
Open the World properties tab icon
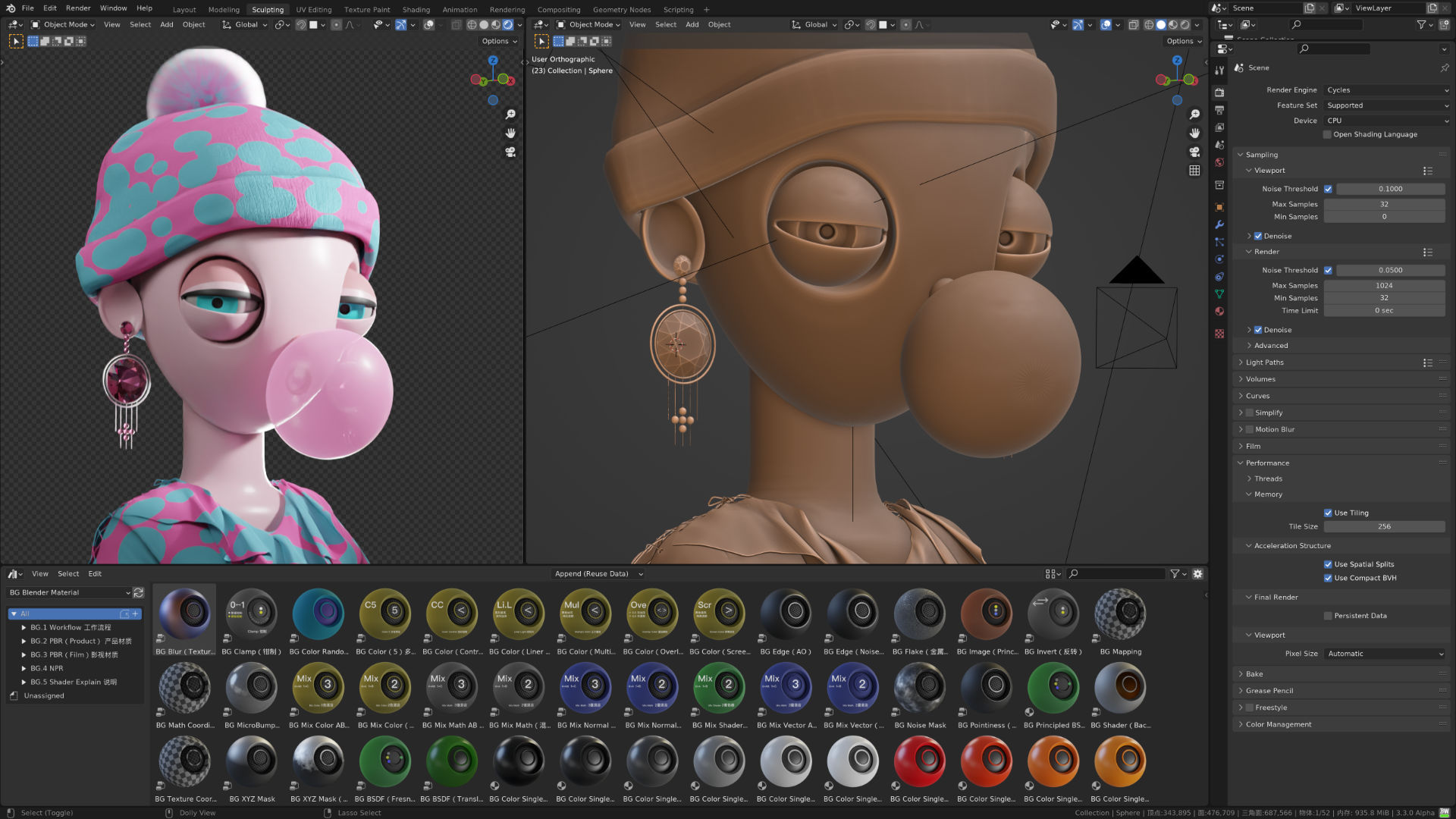click(x=1219, y=162)
